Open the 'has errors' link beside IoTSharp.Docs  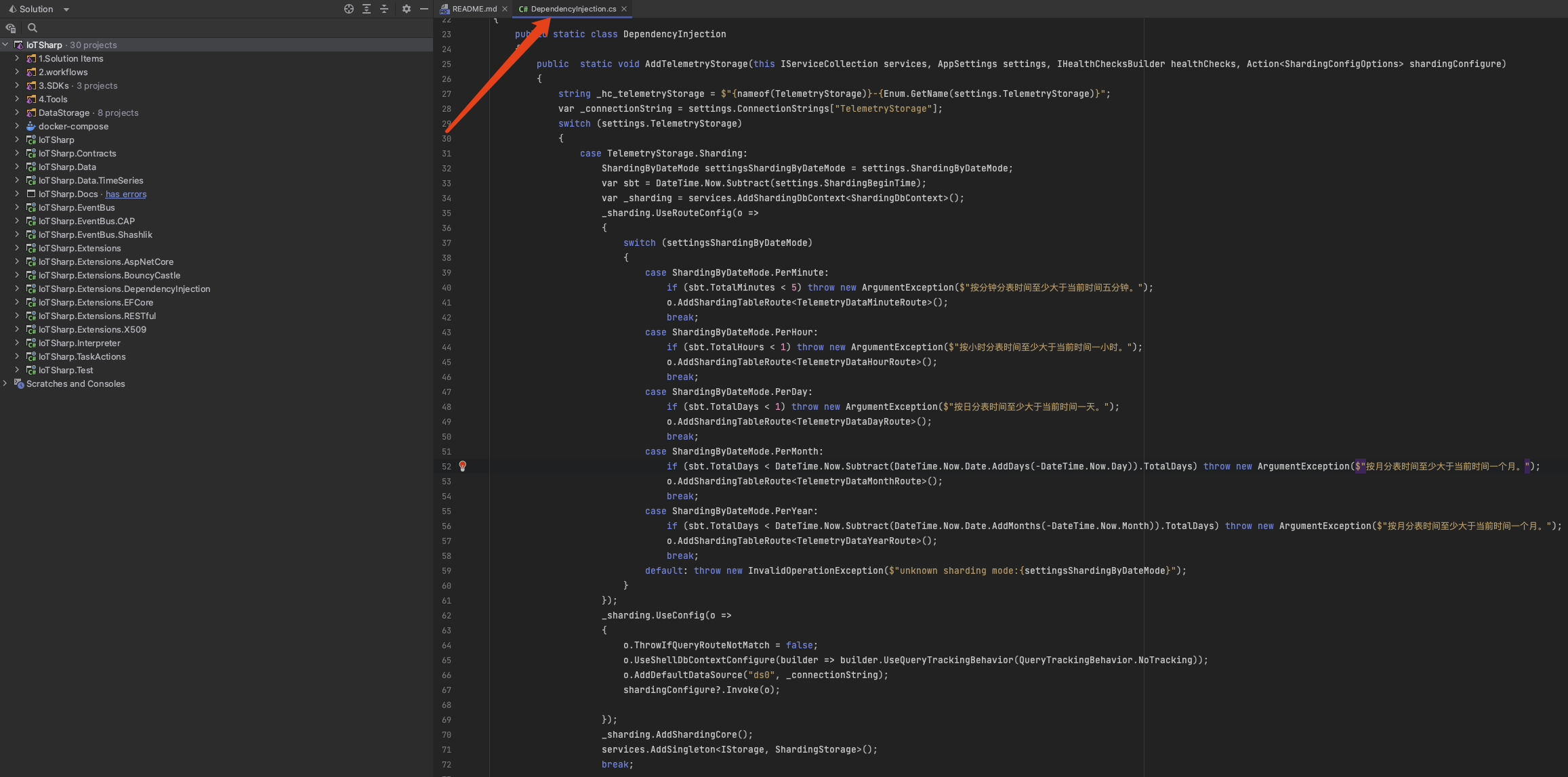pos(125,194)
